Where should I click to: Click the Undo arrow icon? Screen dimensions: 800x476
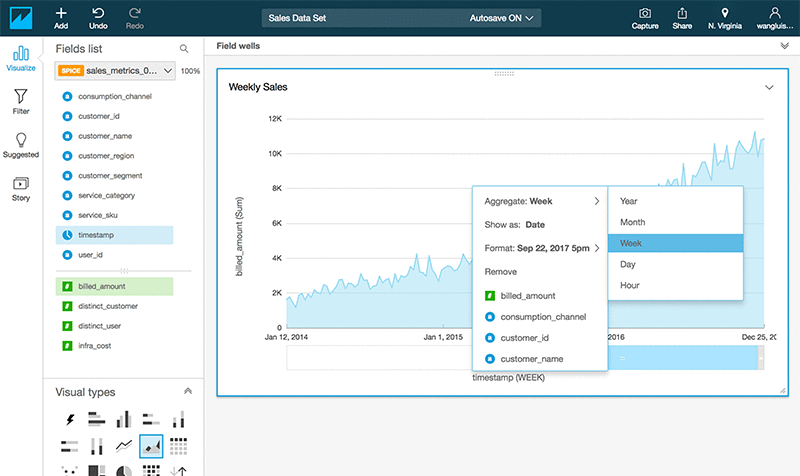(98, 13)
